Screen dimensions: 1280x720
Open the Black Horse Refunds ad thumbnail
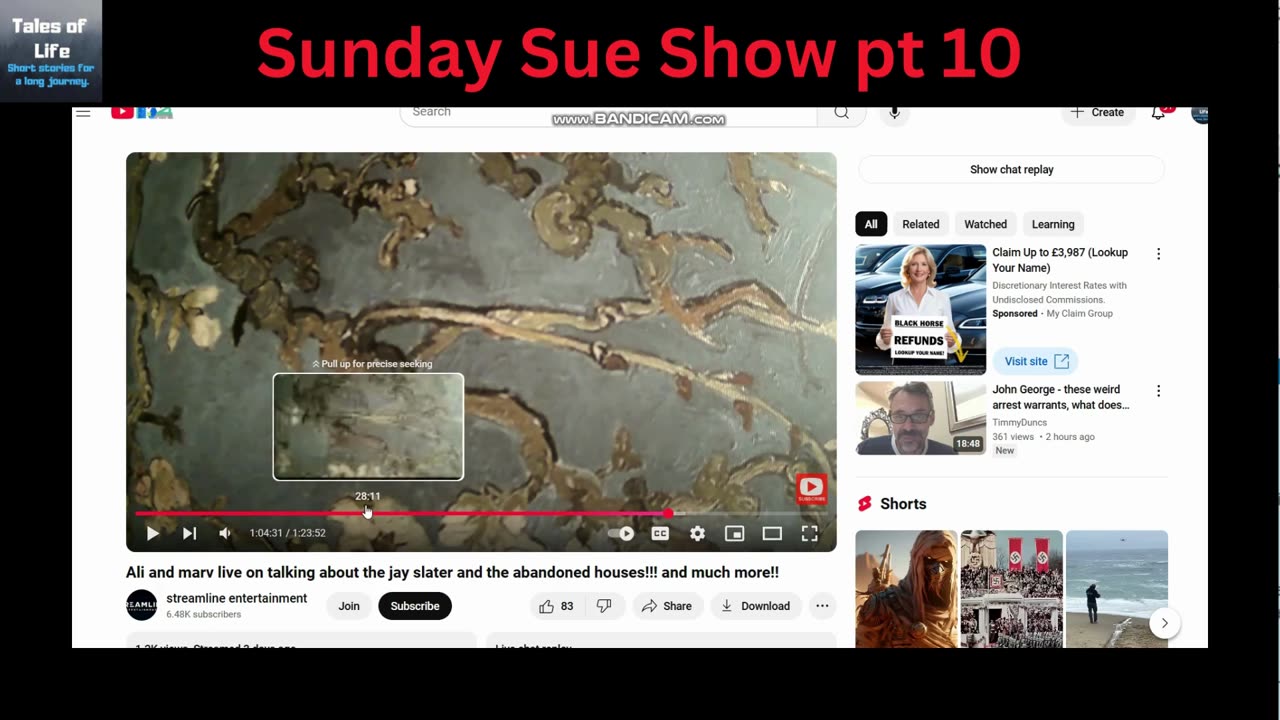click(x=921, y=310)
